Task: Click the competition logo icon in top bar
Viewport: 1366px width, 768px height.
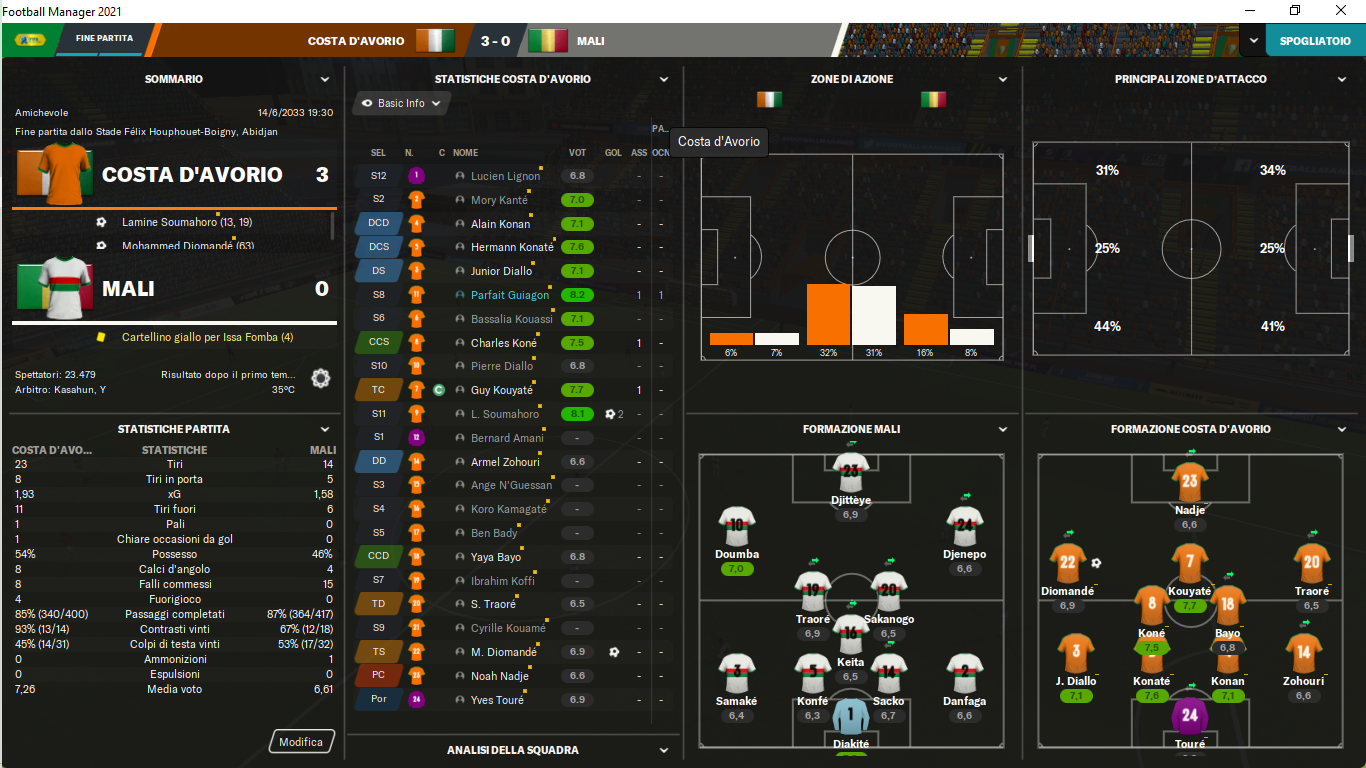Action: pyautogui.click(x=29, y=40)
